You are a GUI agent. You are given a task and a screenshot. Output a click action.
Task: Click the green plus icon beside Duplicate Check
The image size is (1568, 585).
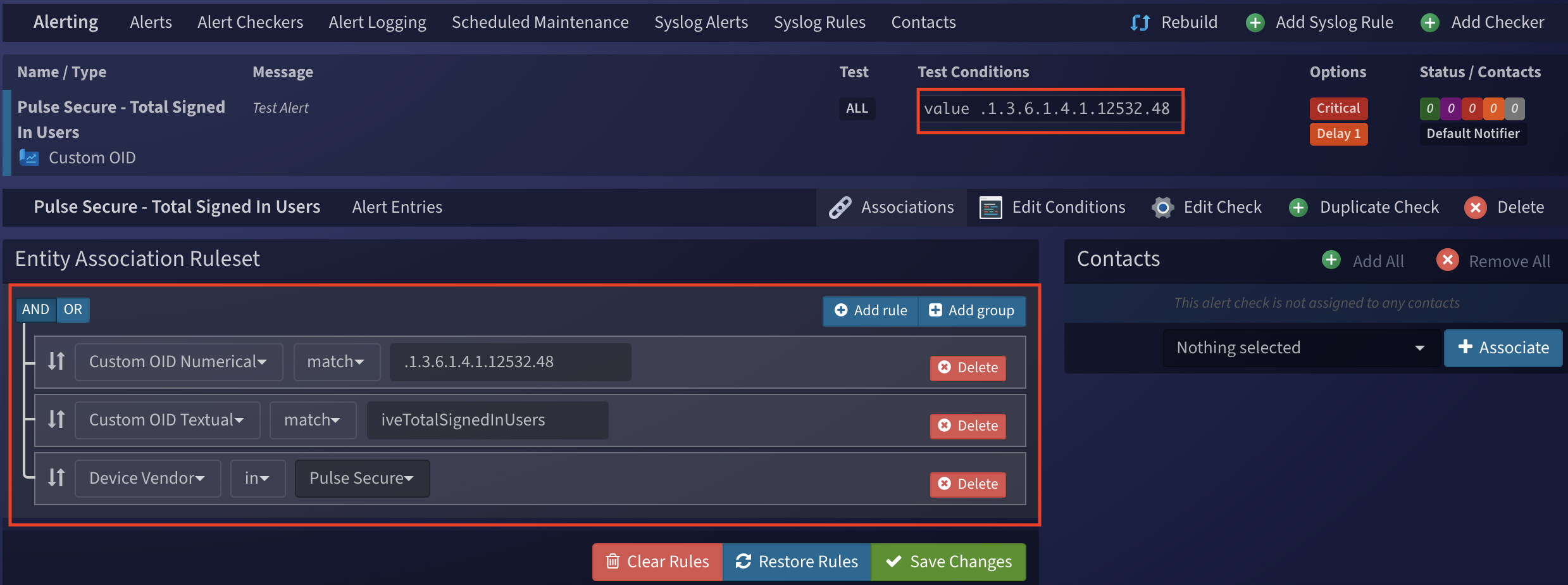(x=1298, y=208)
